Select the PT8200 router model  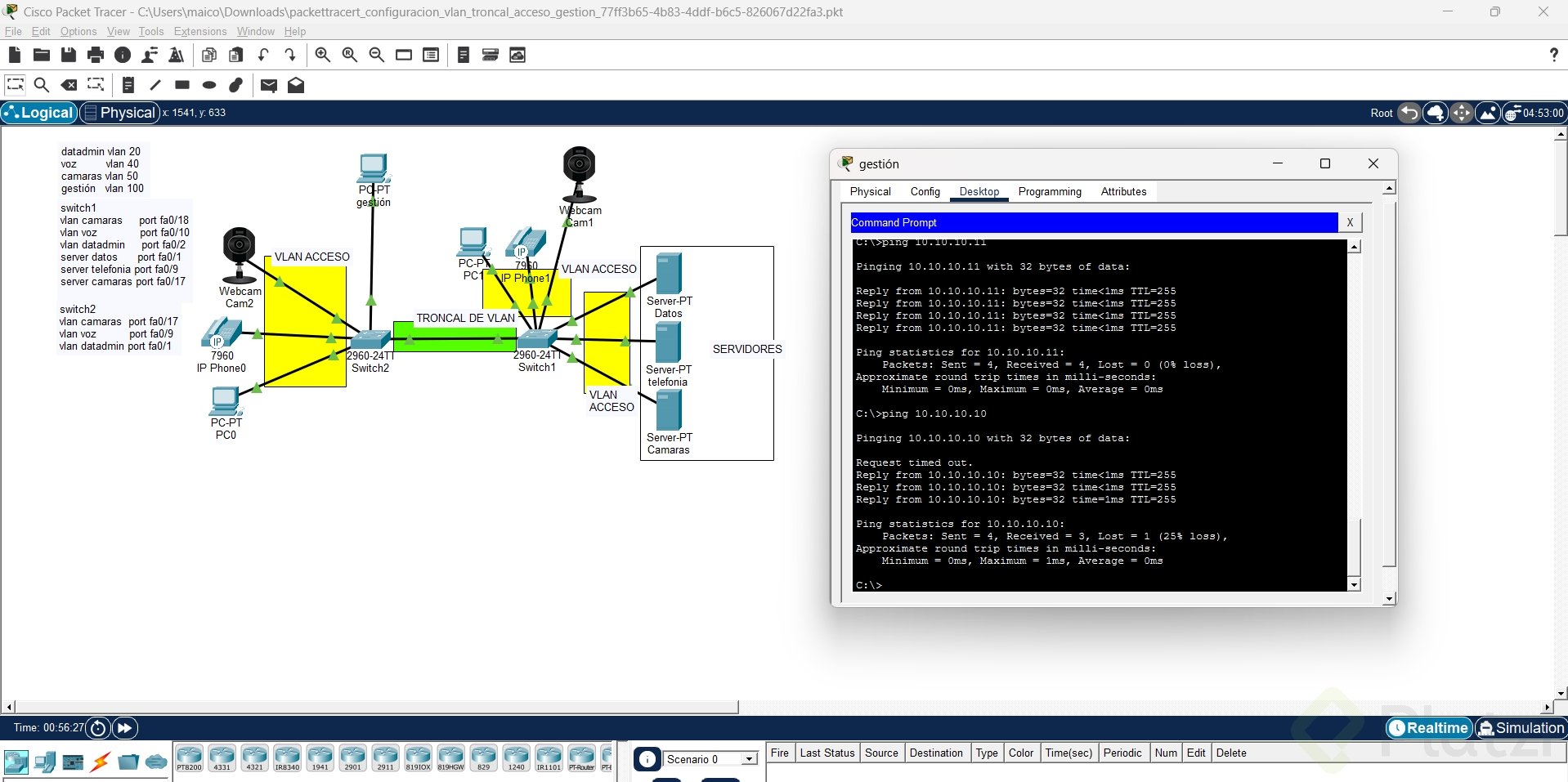click(x=189, y=757)
